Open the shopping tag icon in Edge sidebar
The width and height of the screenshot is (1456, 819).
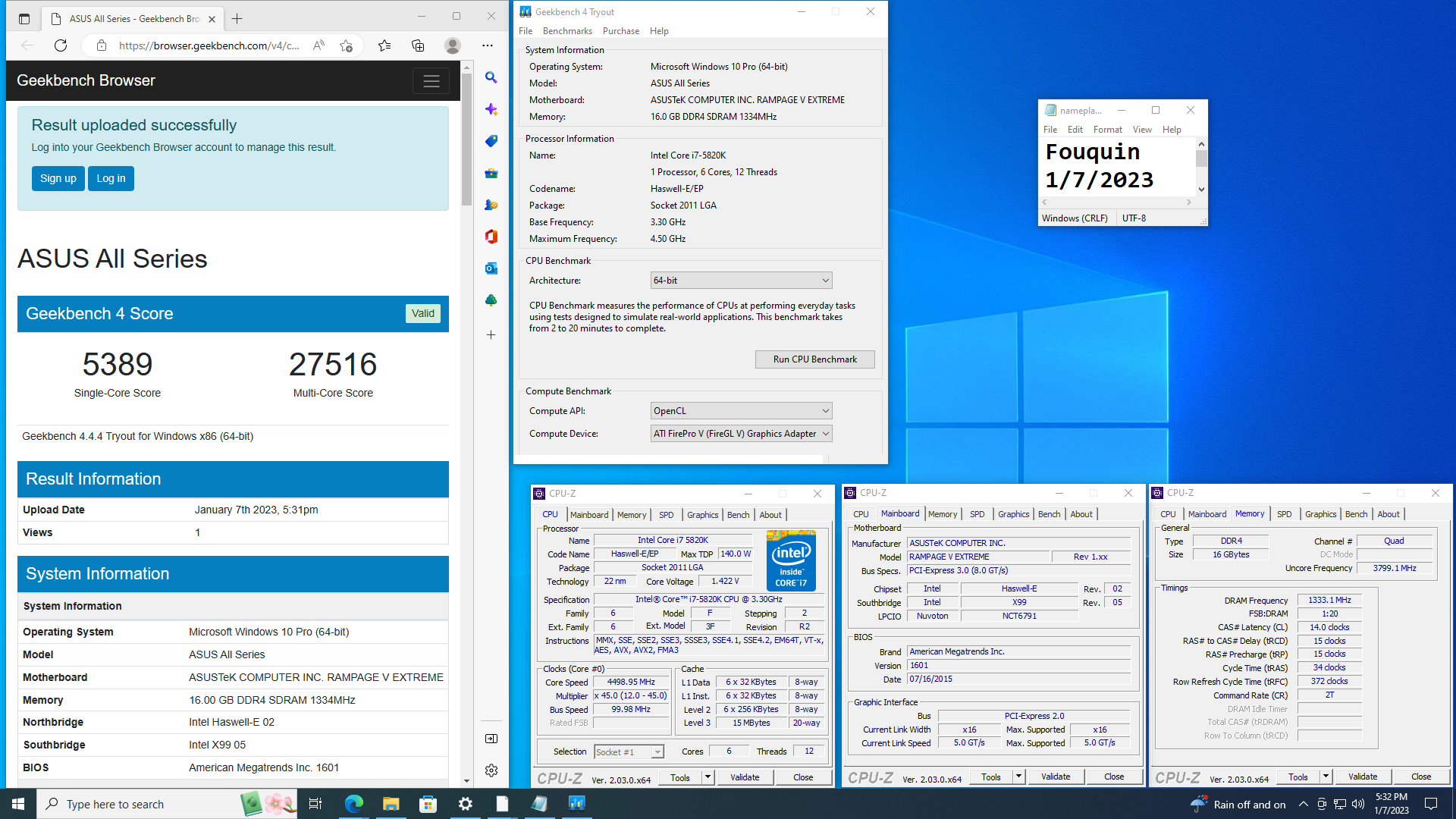pyautogui.click(x=491, y=141)
